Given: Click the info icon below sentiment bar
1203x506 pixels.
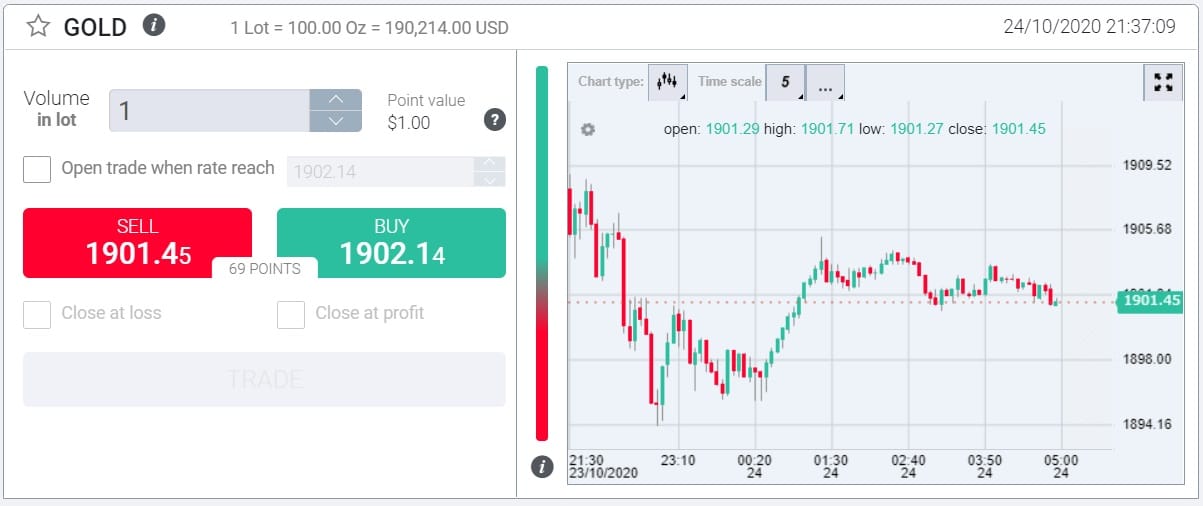Looking at the screenshot, I should point(542,467).
